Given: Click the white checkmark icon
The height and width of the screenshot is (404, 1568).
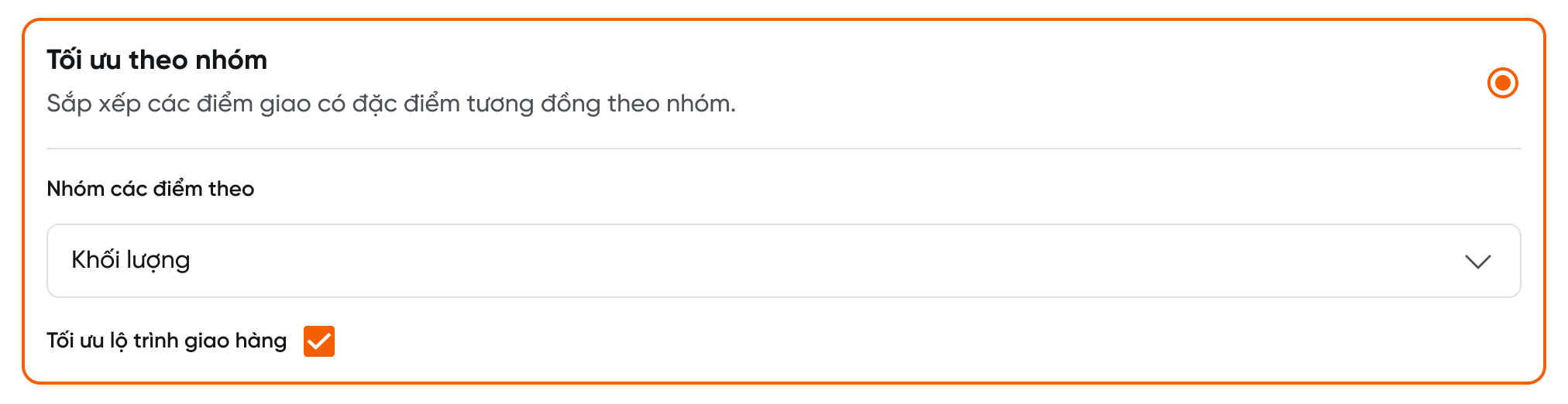Looking at the screenshot, I should tap(319, 341).
